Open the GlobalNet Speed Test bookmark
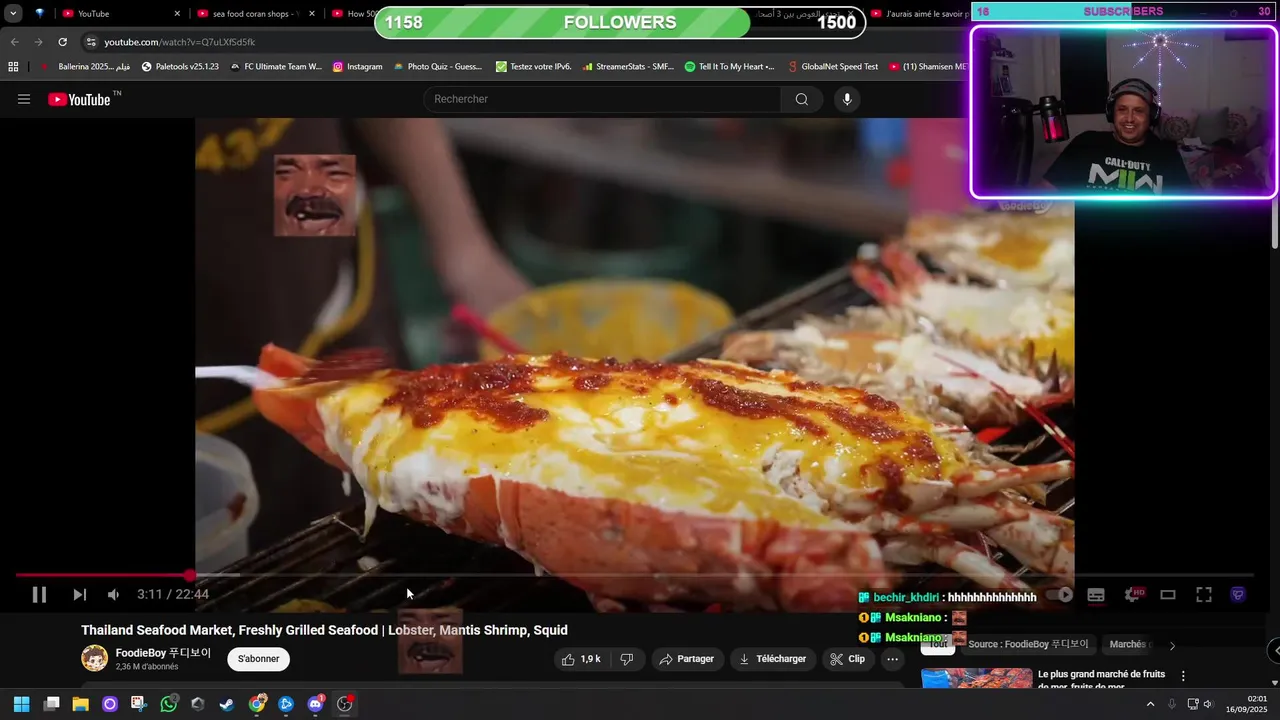Image resolution: width=1280 pixels, height=720 pixels. click(832, 67)
